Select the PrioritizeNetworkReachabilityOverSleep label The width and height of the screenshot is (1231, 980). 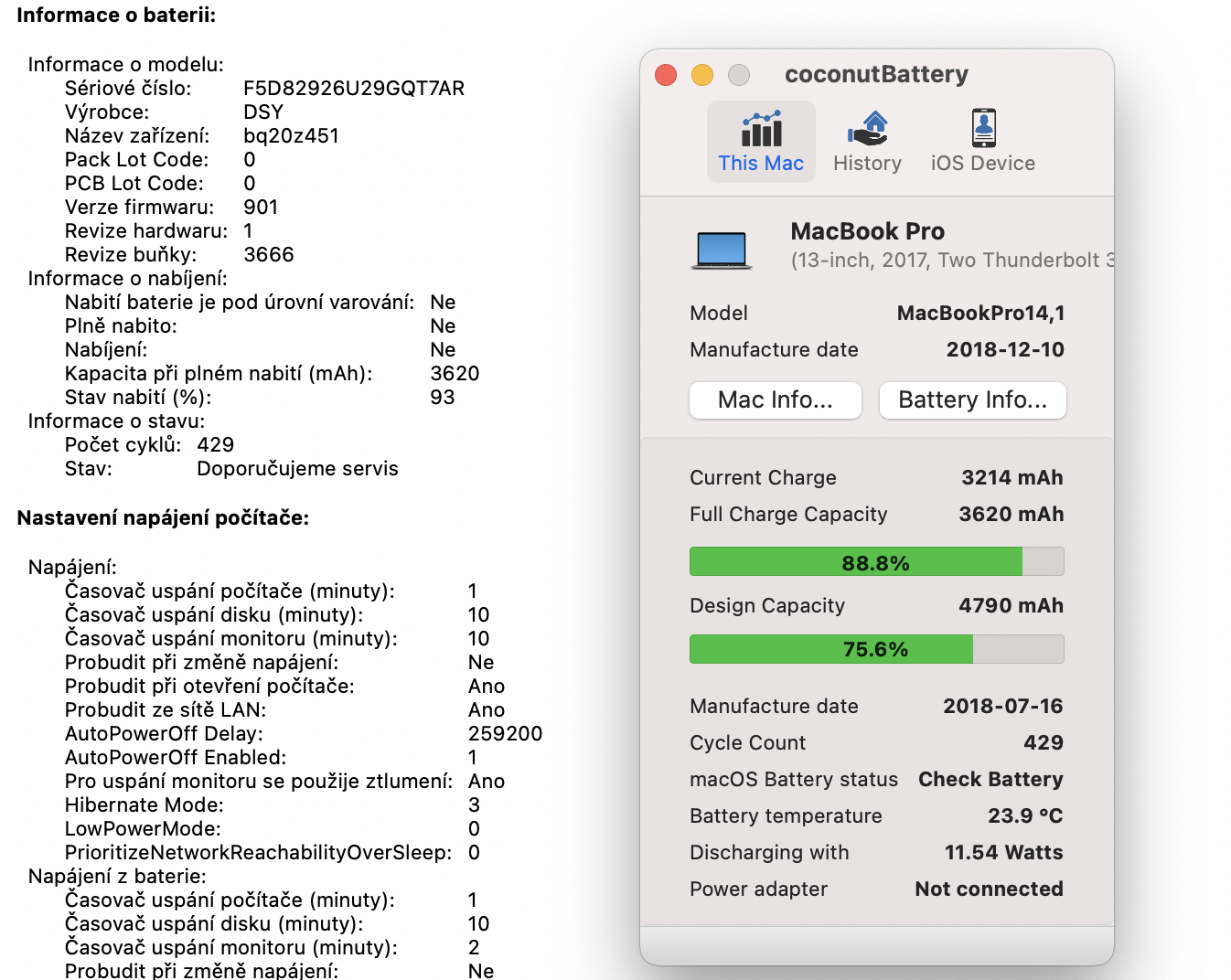259,852
